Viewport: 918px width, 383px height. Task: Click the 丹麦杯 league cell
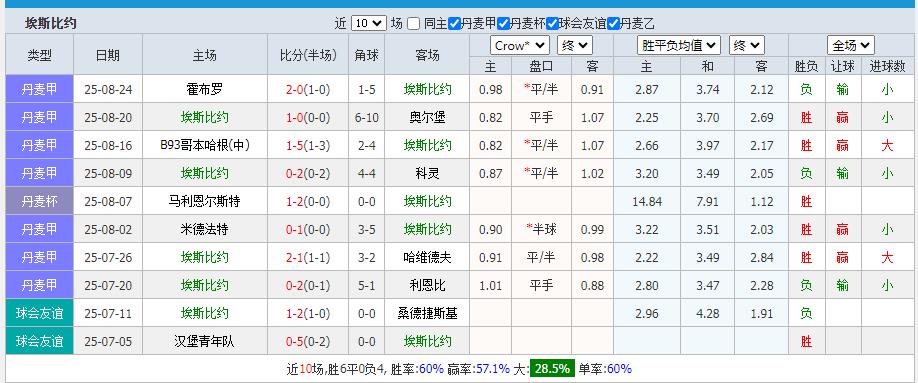click(x=39, y=201)
